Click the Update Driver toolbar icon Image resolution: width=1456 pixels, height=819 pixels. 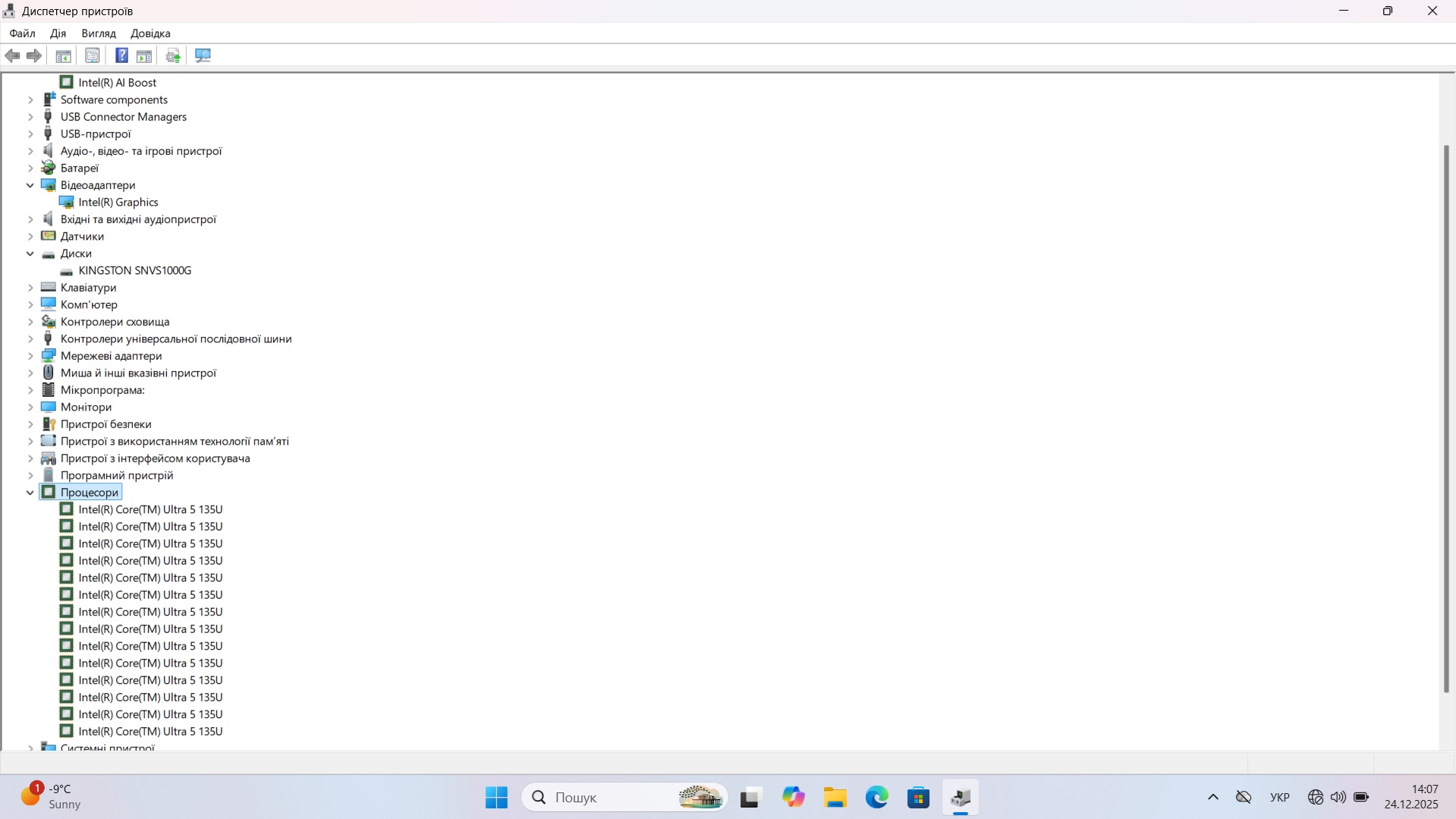(173, 55)
